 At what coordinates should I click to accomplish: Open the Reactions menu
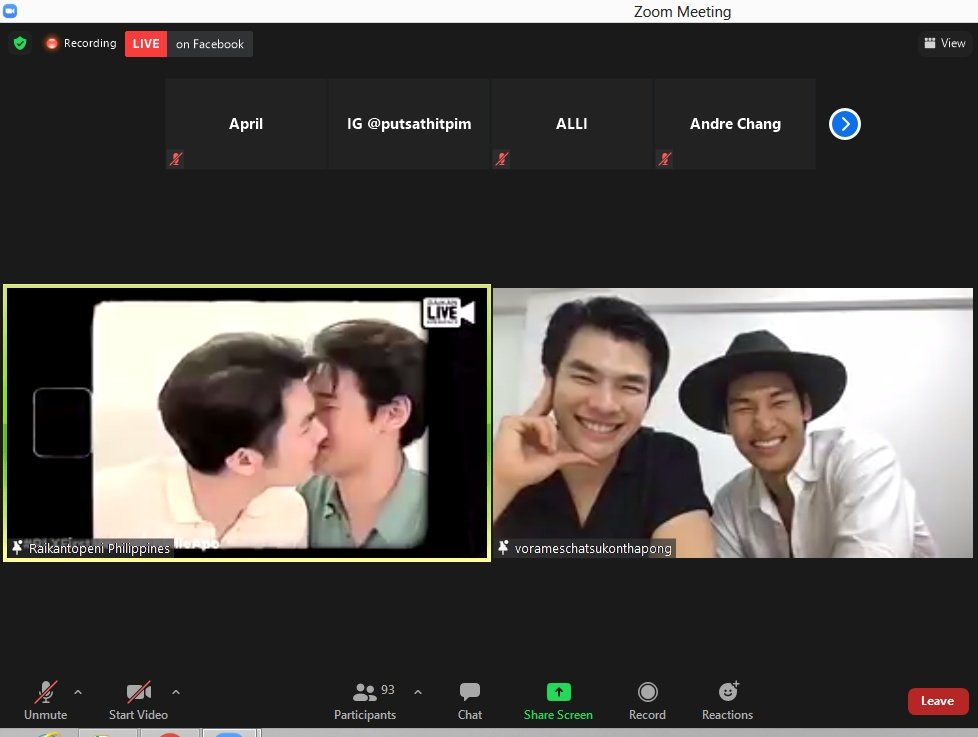(x=727, y=701)
